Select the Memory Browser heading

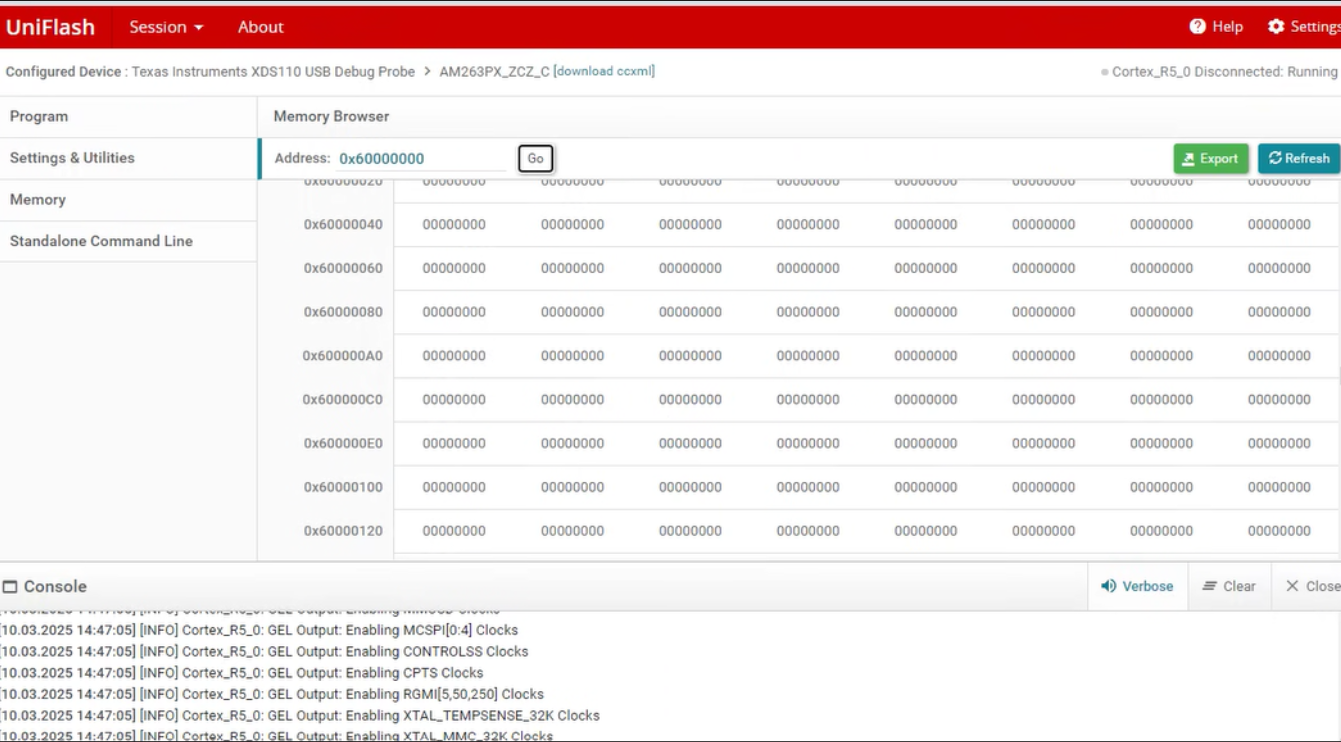pos(331,116)
